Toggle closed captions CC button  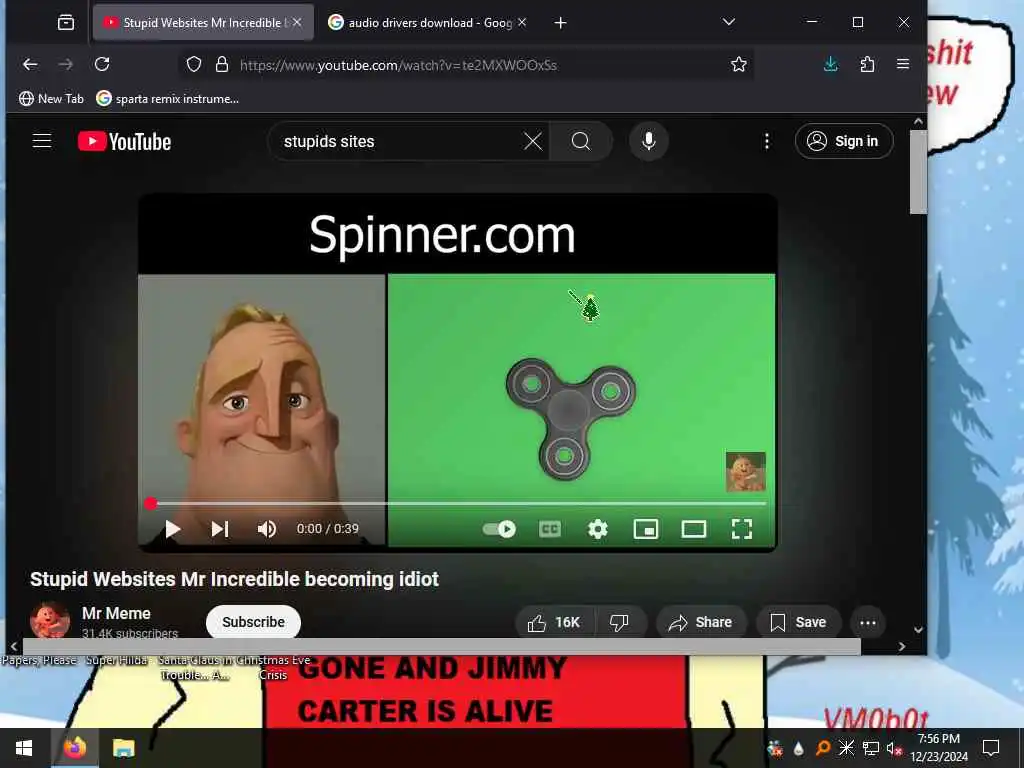click(550, 529)
